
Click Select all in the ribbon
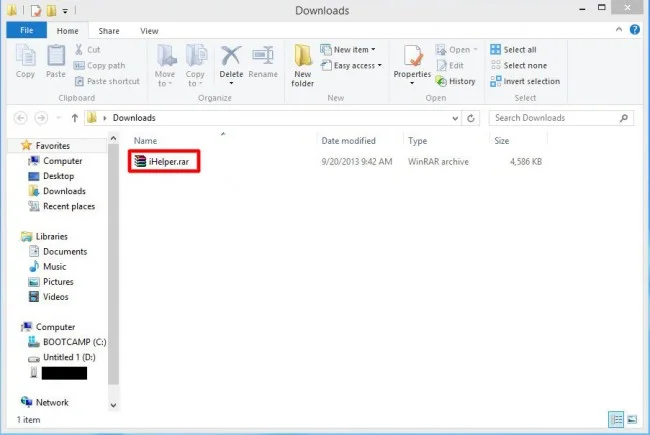513,50
